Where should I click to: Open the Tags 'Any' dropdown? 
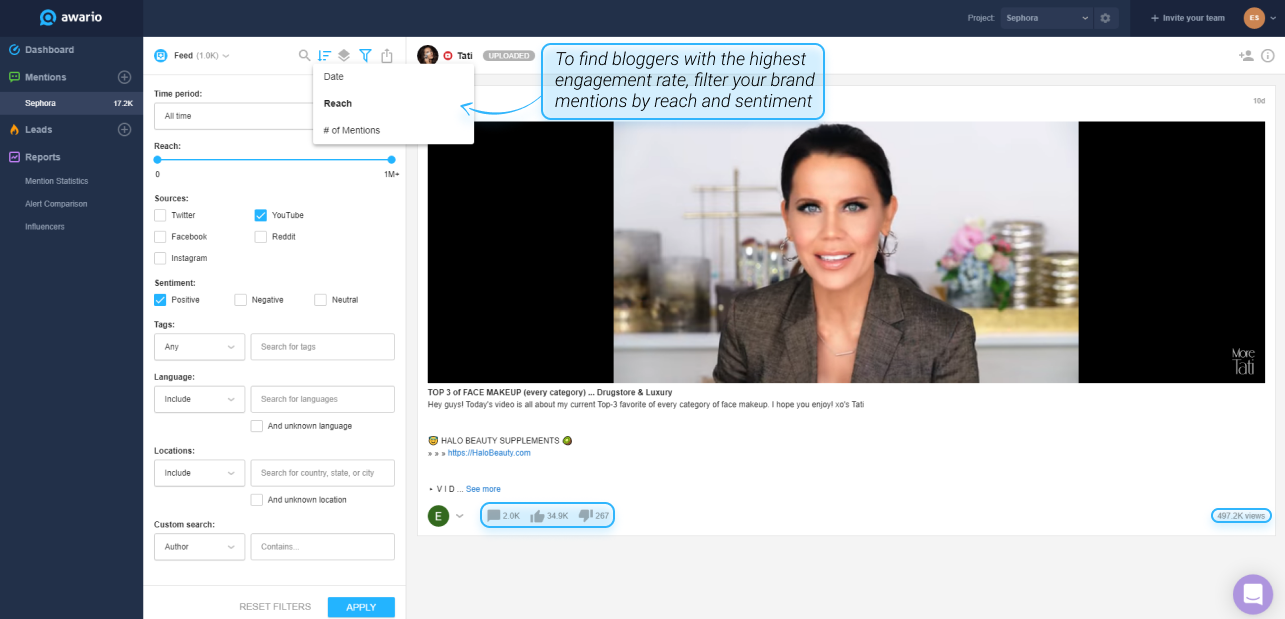click(x=199, y=347)
